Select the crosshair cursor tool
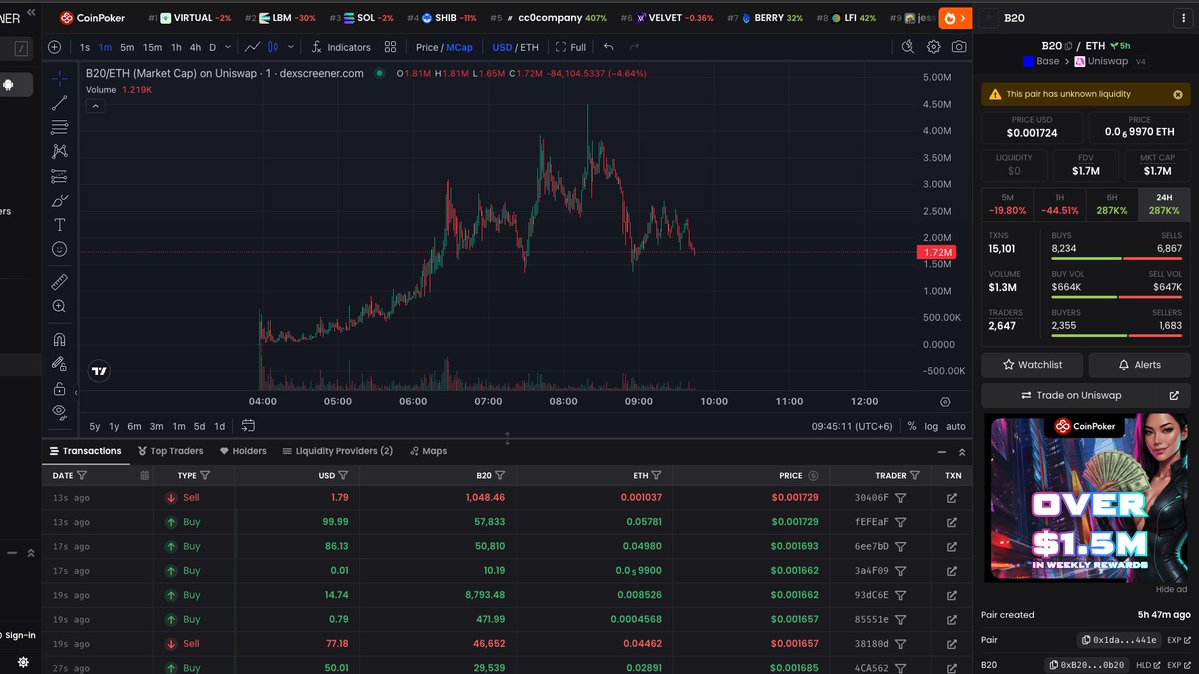This screenshot has height=674, width=1199. [x=60, y=79]
